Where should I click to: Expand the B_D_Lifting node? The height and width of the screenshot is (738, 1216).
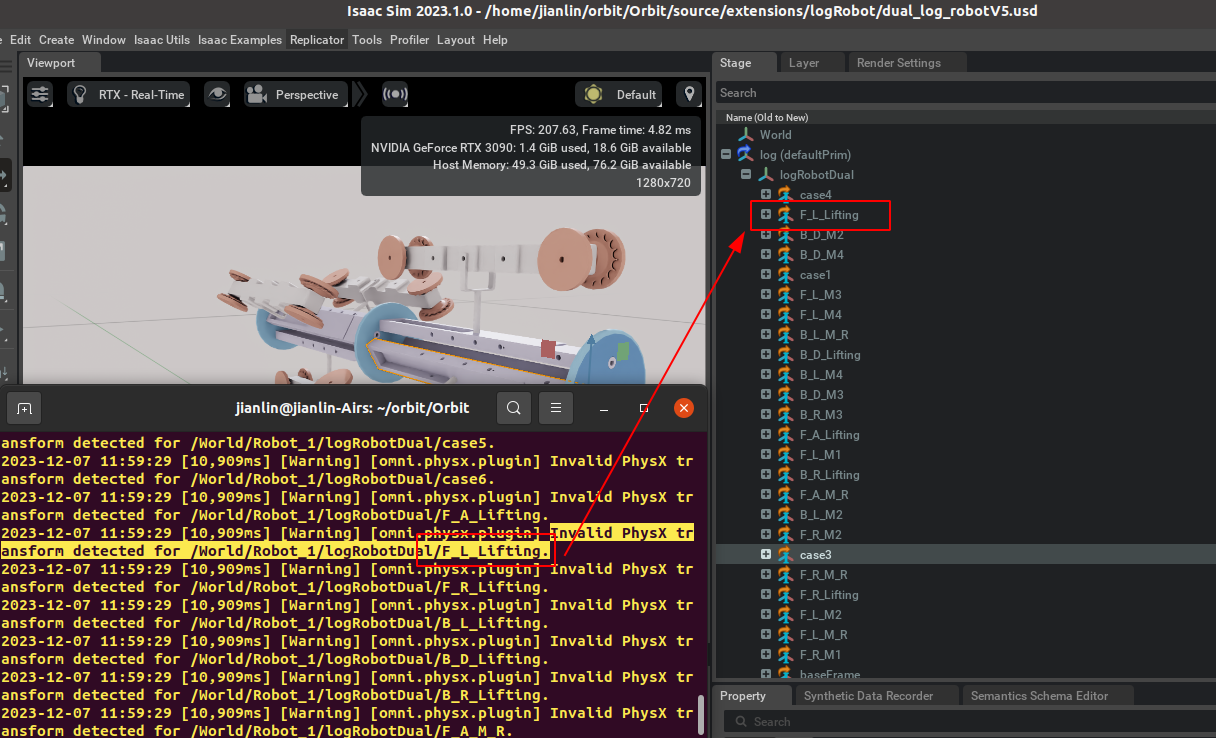[x=766, y=355]
